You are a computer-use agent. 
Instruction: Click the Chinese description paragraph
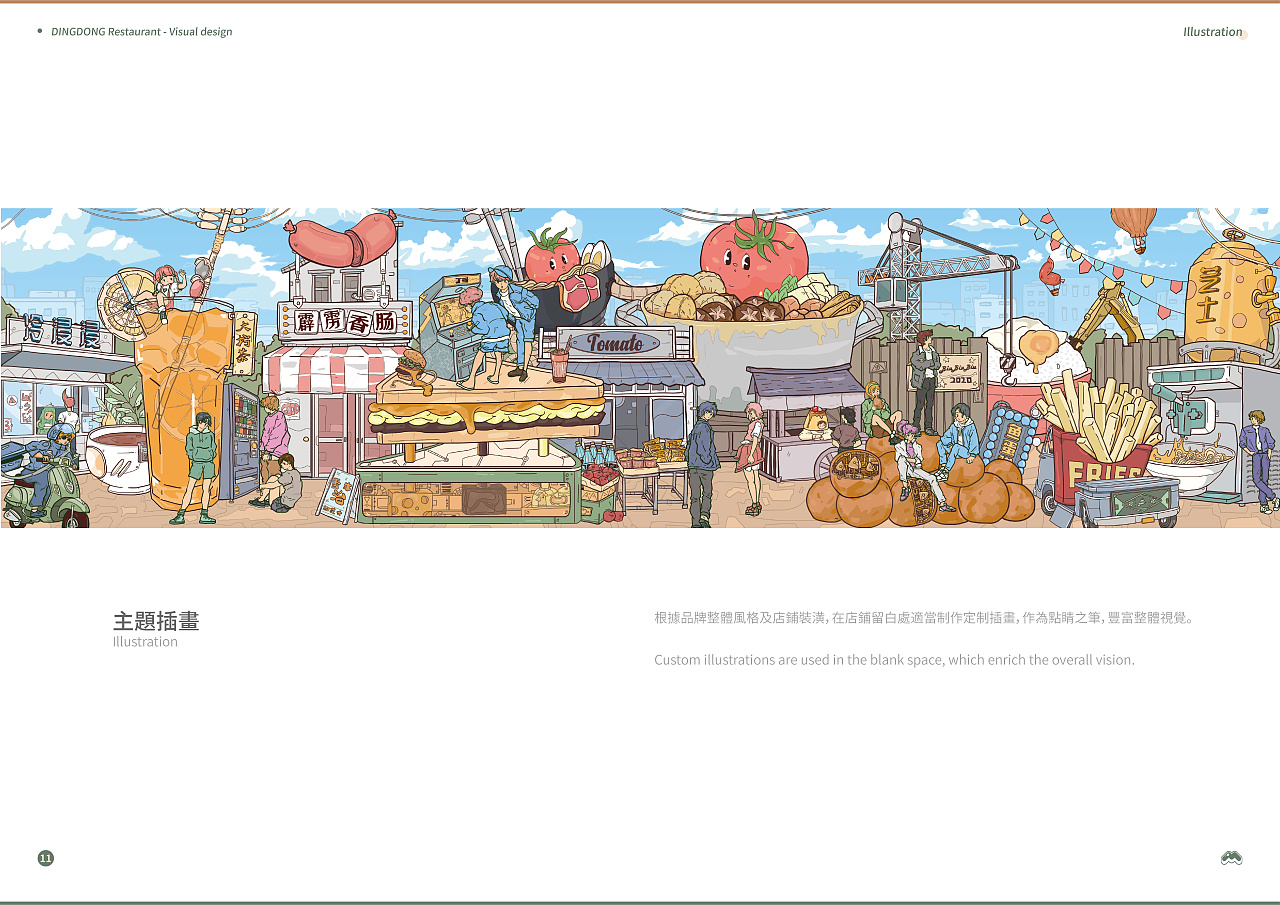924,618
